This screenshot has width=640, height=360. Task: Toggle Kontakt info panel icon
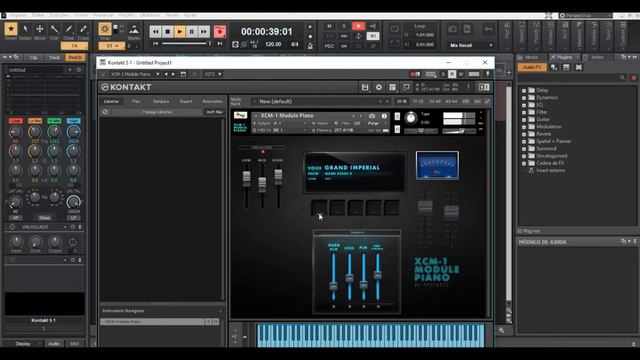[484, 87]
